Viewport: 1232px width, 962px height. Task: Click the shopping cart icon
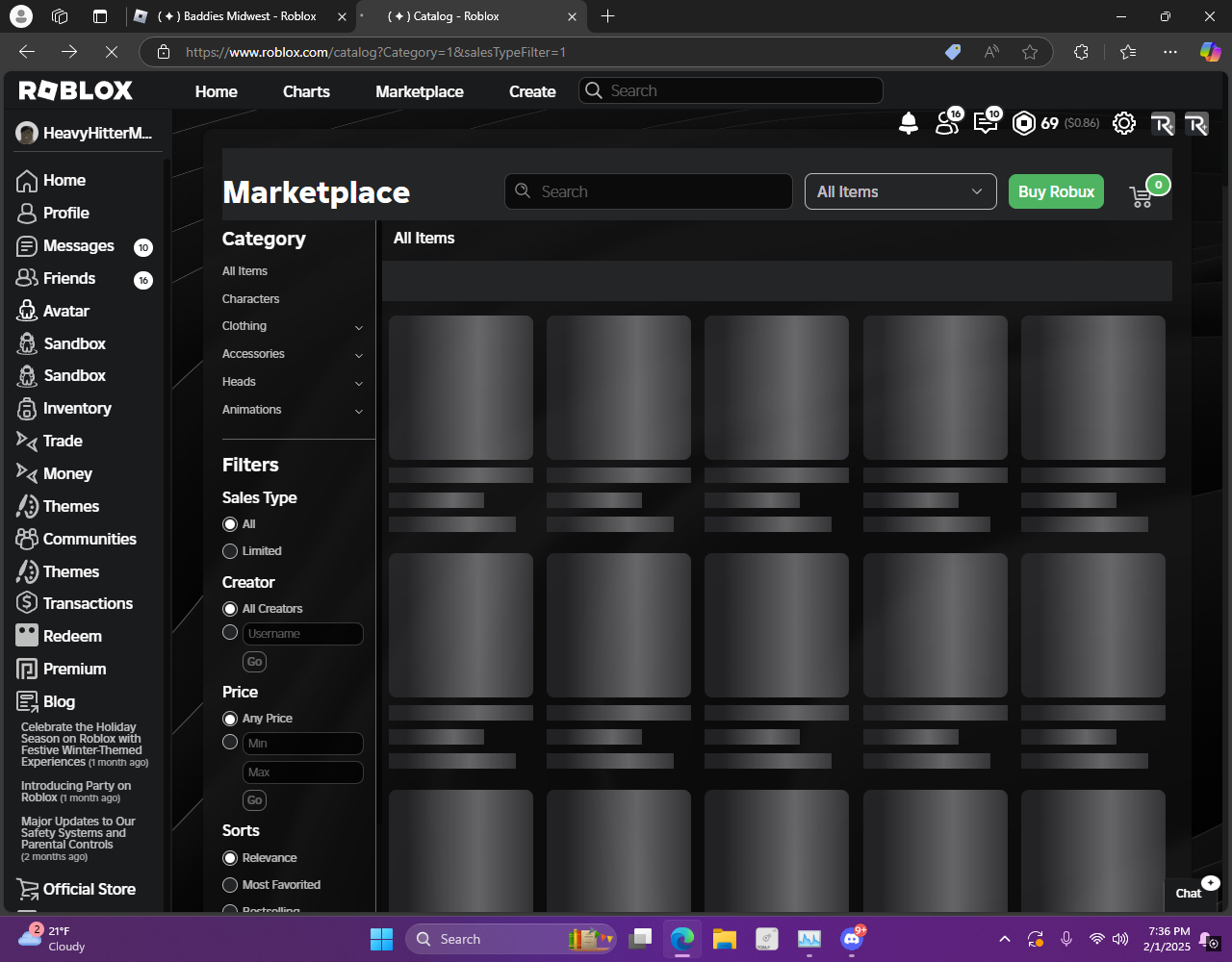1142,195
